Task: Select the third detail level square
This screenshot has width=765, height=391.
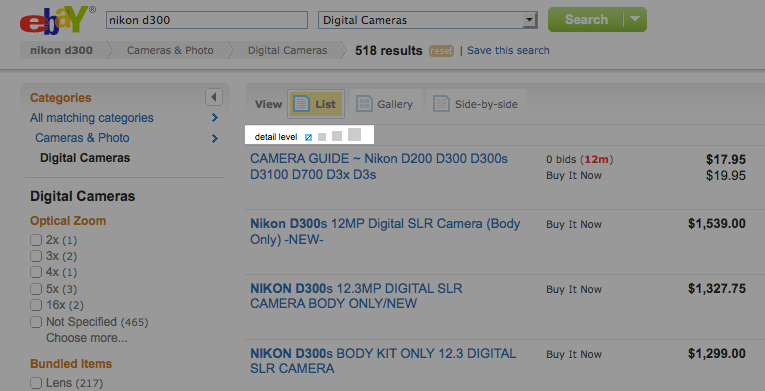Action: (337, 136)
